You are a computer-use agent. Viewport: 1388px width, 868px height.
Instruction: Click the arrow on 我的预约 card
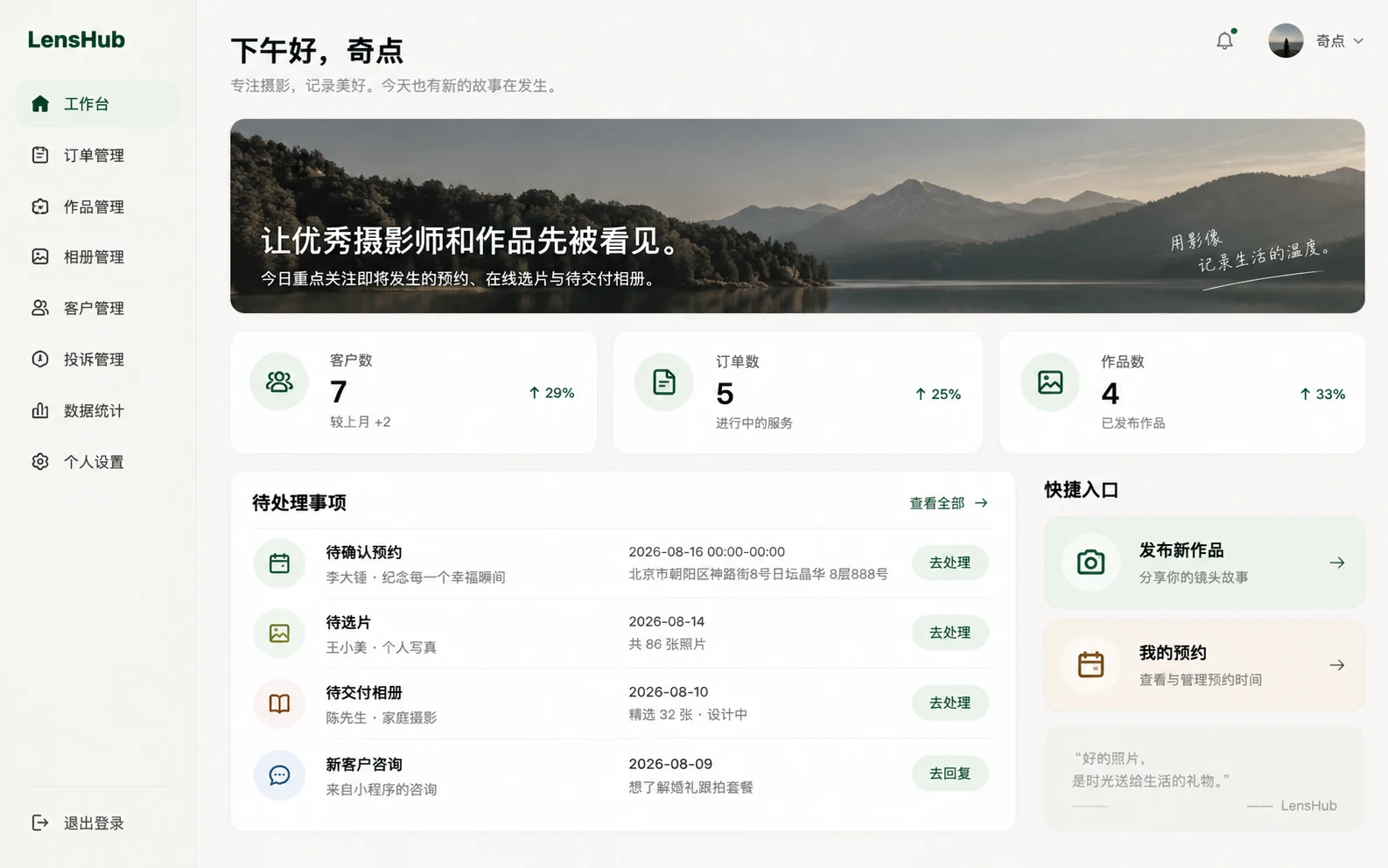(x=1336, y=665)
